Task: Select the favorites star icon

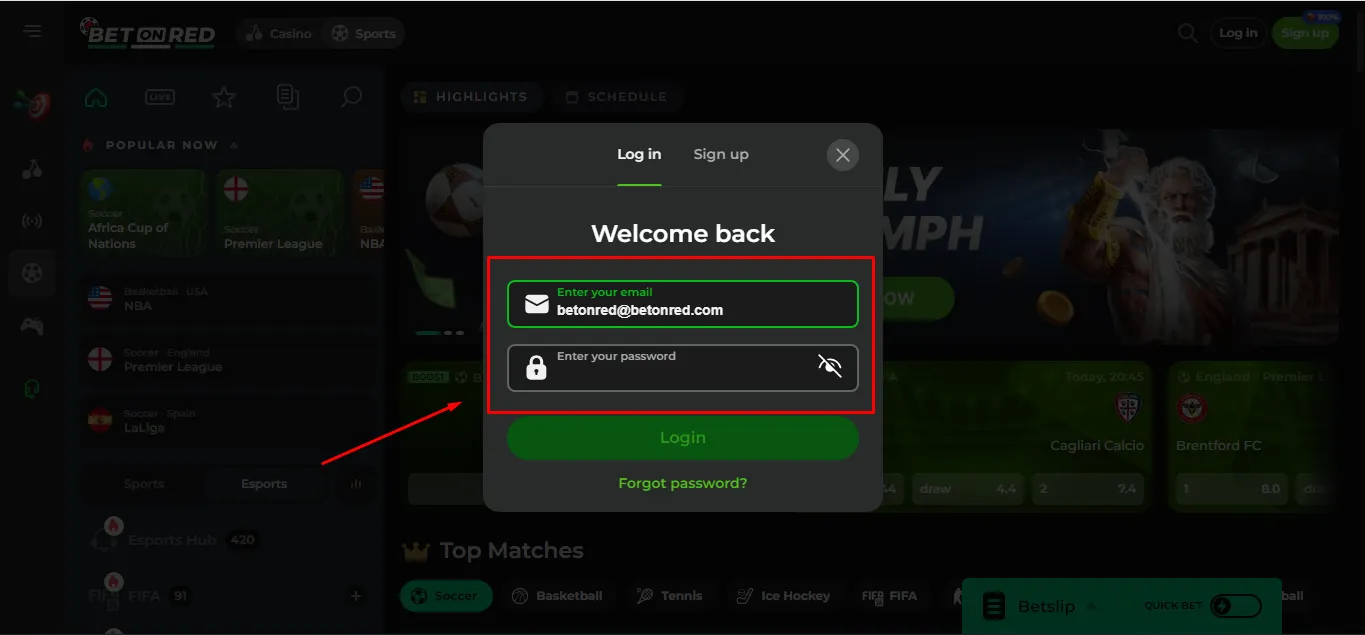Action: click(224, 97)
